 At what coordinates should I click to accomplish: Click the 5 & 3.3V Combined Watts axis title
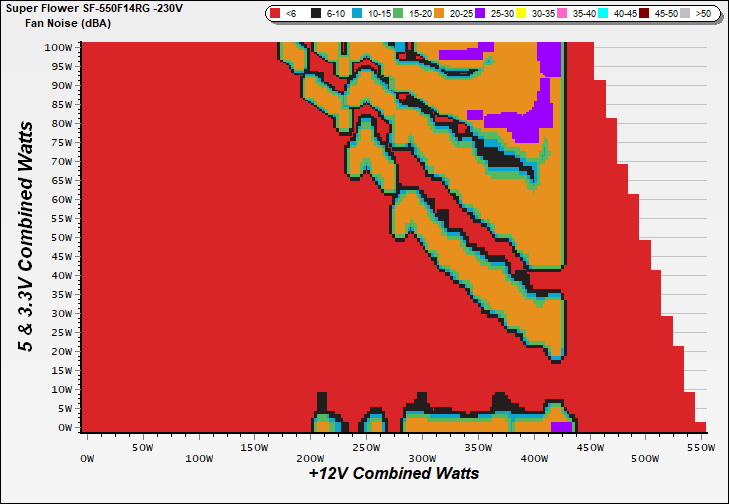(x=34, y=236)
